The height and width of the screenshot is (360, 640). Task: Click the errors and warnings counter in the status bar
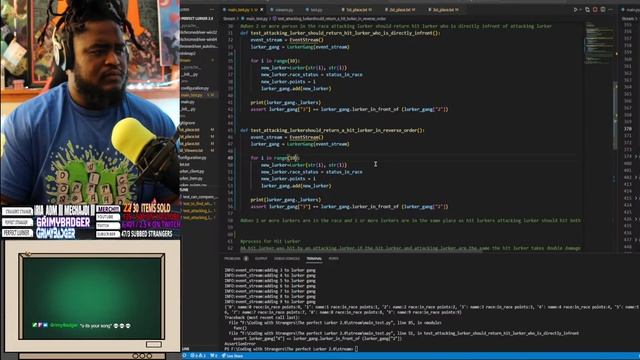pyautogui.click(x=198, y=356)
